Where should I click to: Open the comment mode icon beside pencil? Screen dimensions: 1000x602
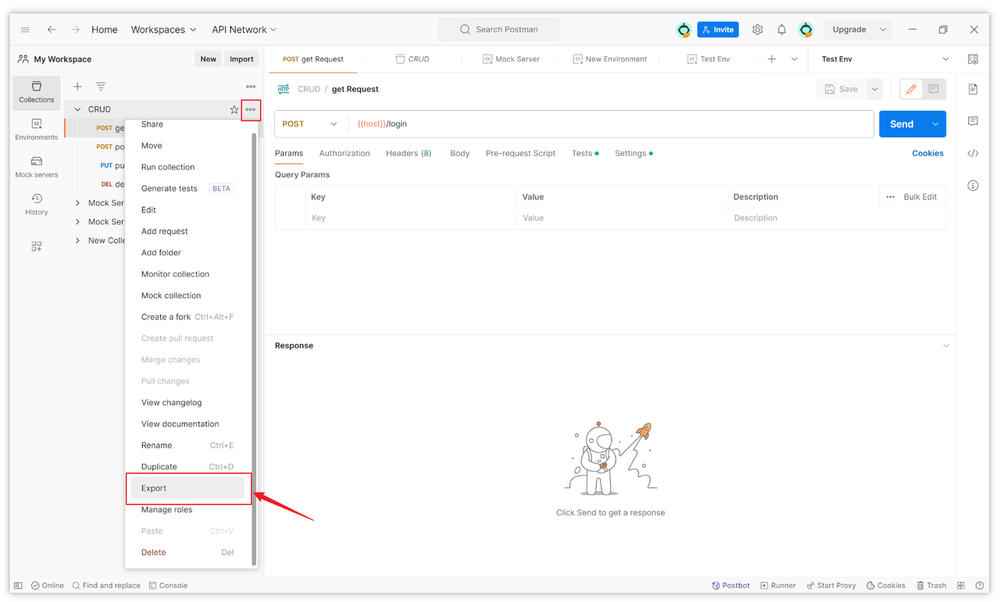(934, 89)
